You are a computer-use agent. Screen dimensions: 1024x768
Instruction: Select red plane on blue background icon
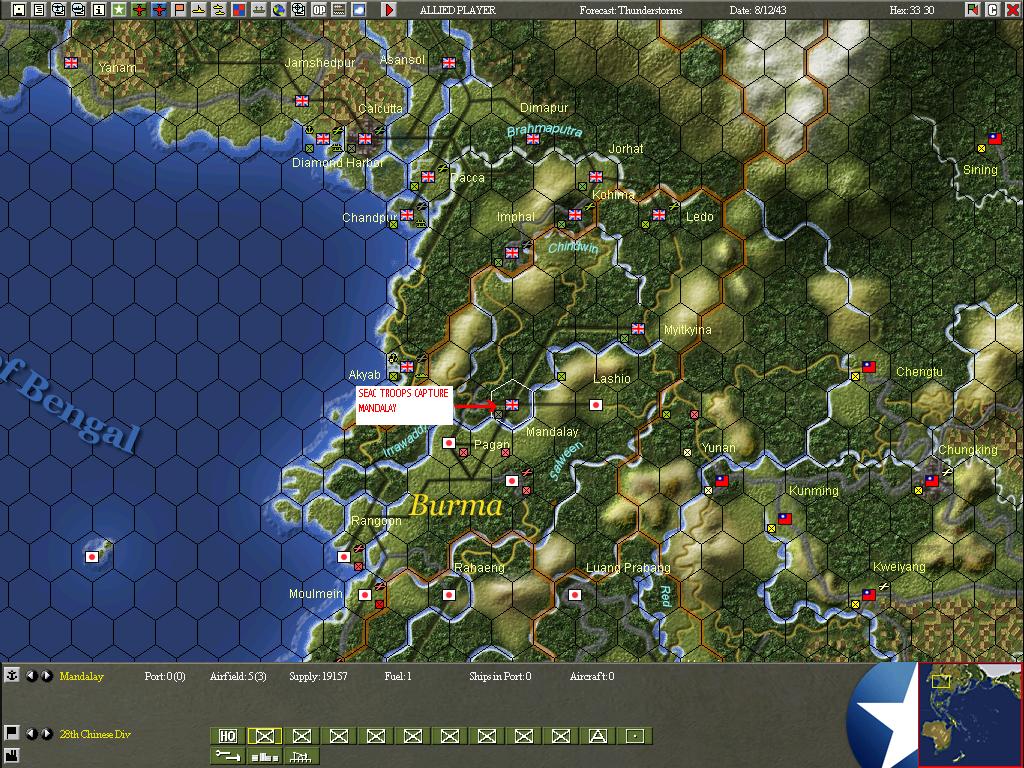(159, 9)
